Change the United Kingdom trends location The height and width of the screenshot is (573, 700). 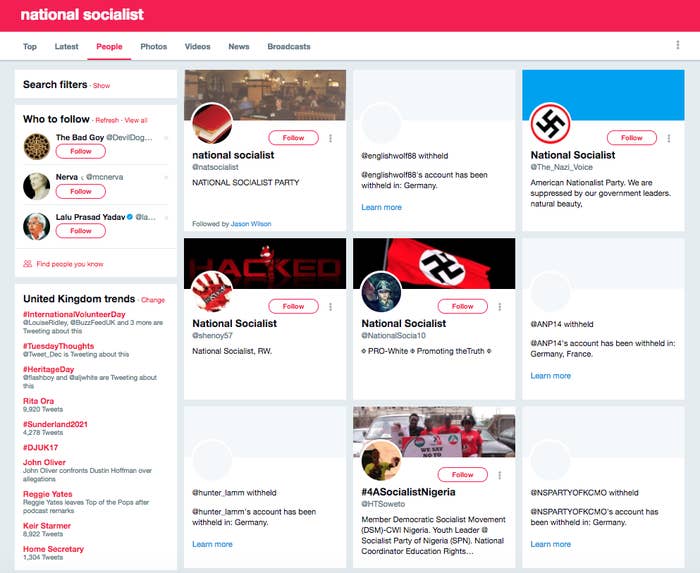pyautogui.click(x=153, y=300)
